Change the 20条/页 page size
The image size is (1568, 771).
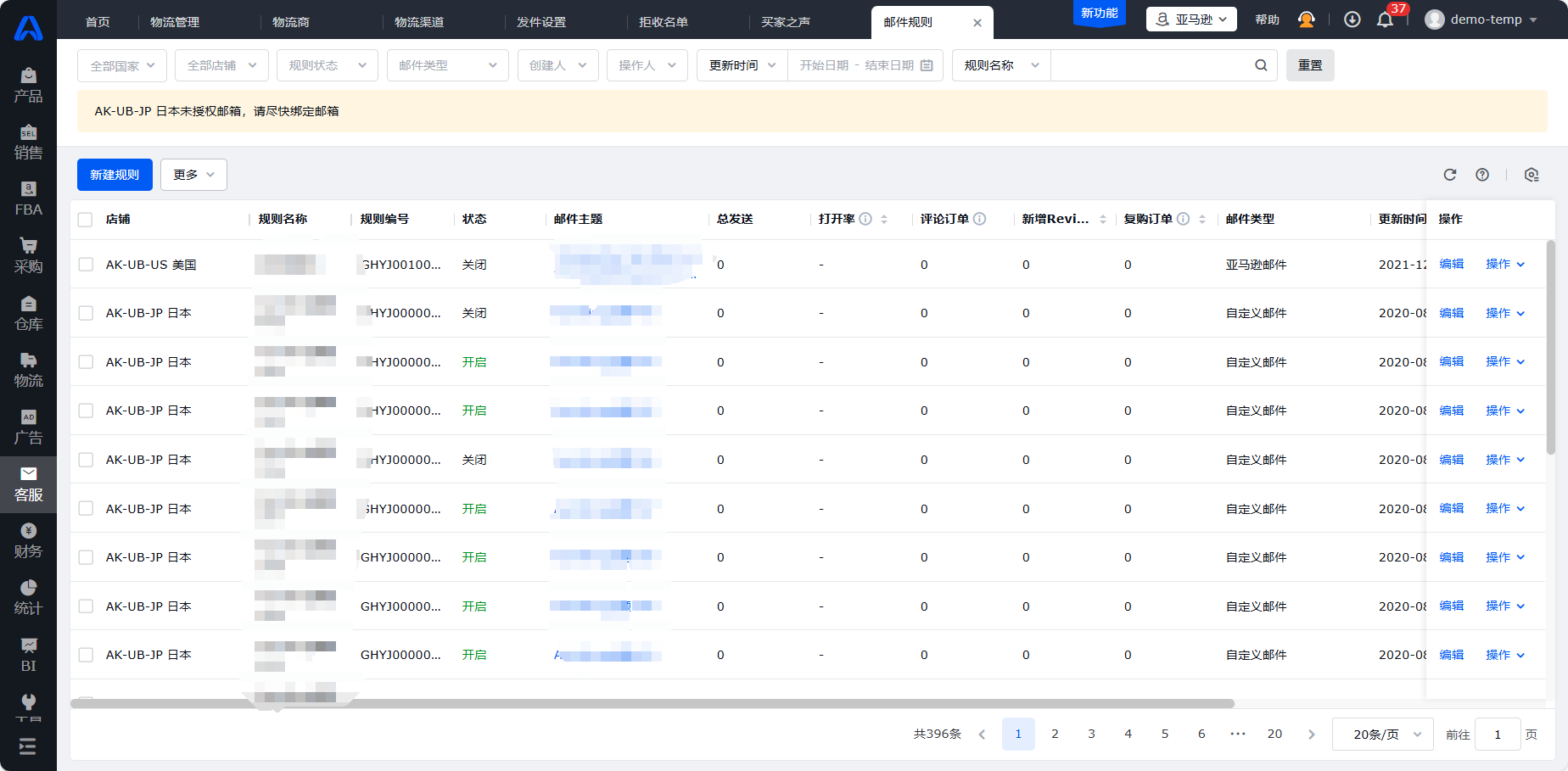pos(1383,735)
